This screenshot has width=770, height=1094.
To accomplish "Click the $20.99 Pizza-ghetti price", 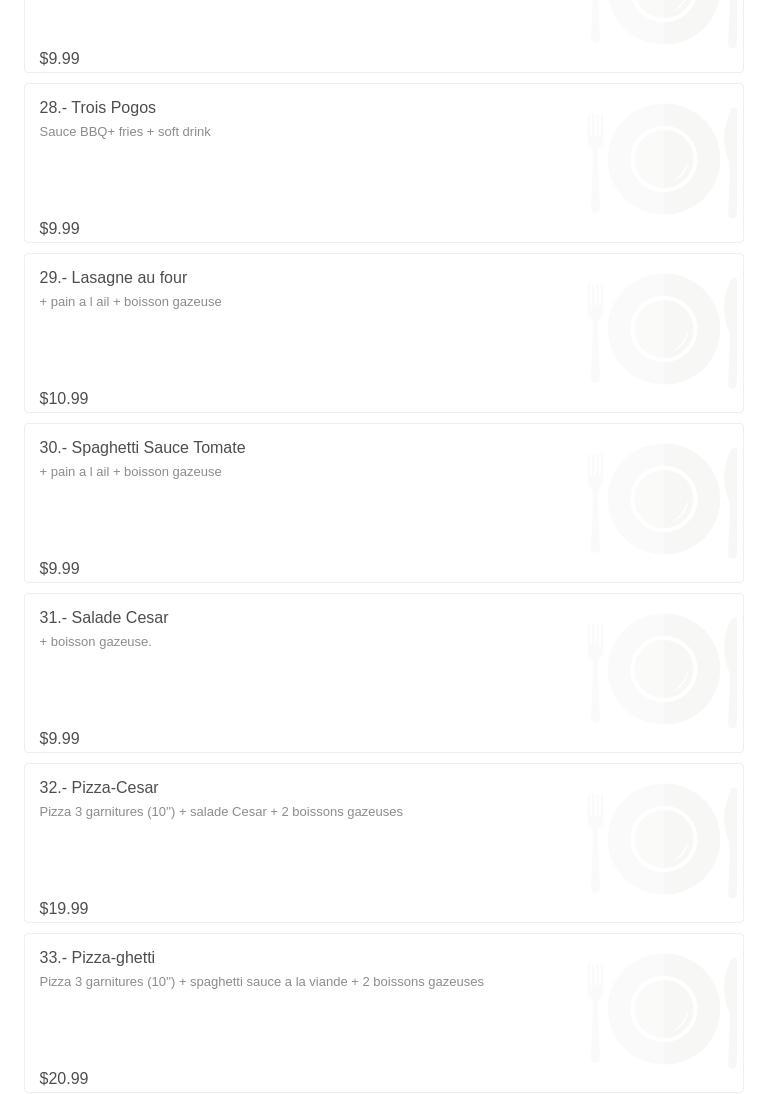I will (x=64, y=1079).
